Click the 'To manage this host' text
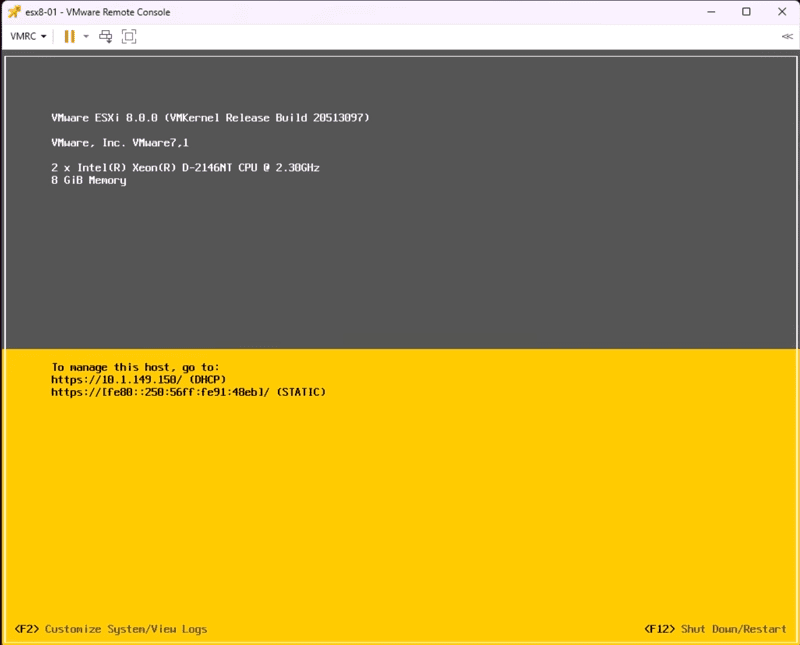 click(x=135, y=367)
